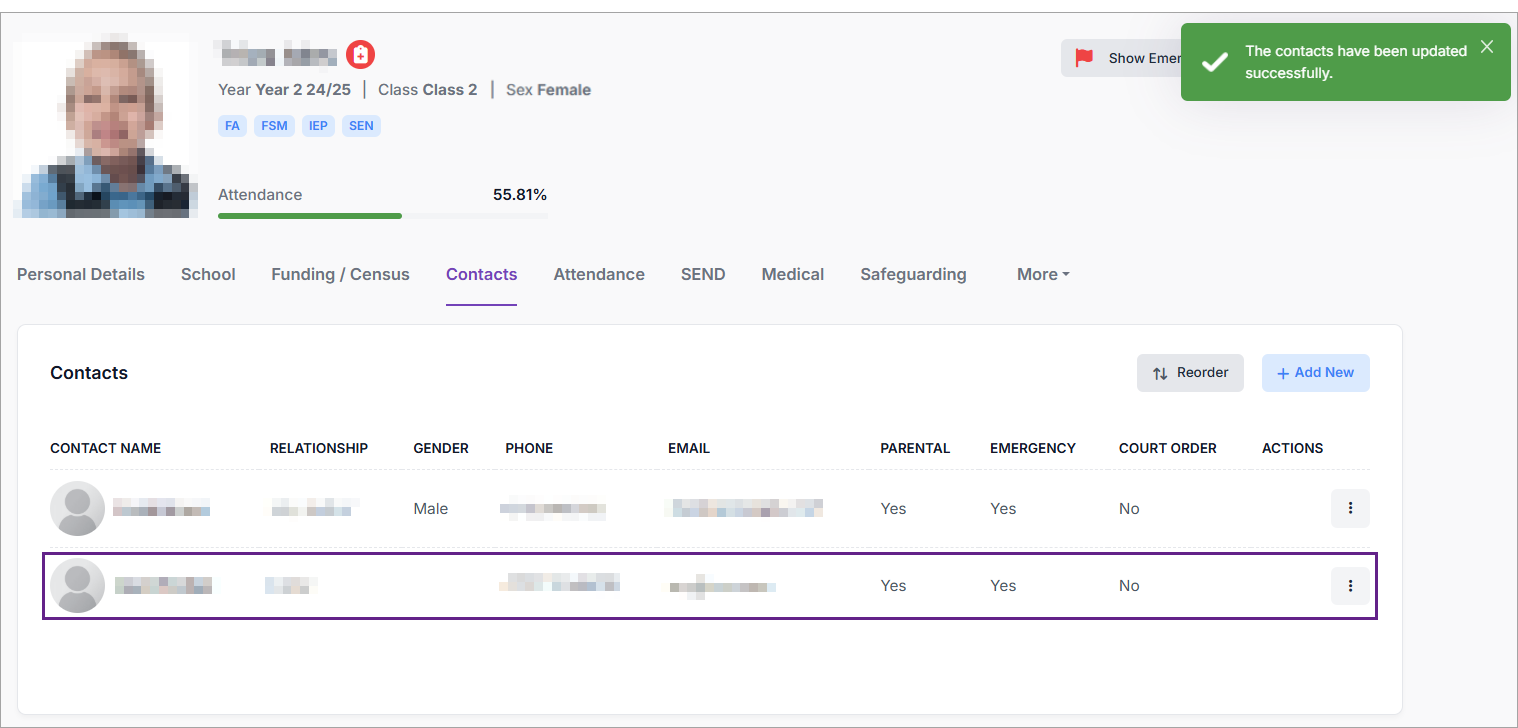This screenshot has height=728, width=1518.
Task: Go to the Funding / Census tab
Action: pos(340,274)
